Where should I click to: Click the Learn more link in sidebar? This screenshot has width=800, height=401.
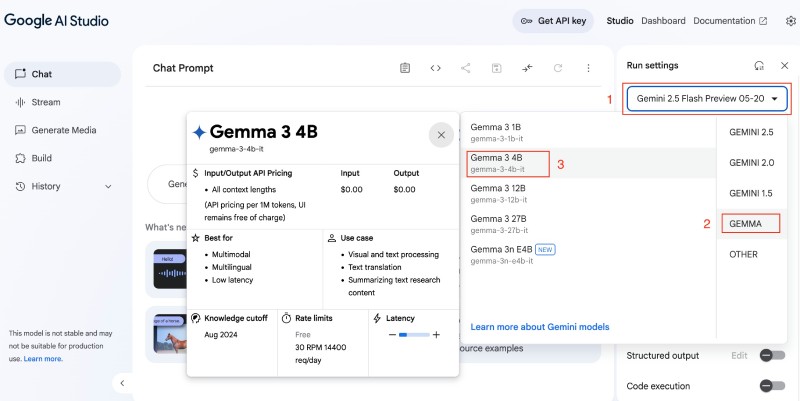tap(43, 359)
